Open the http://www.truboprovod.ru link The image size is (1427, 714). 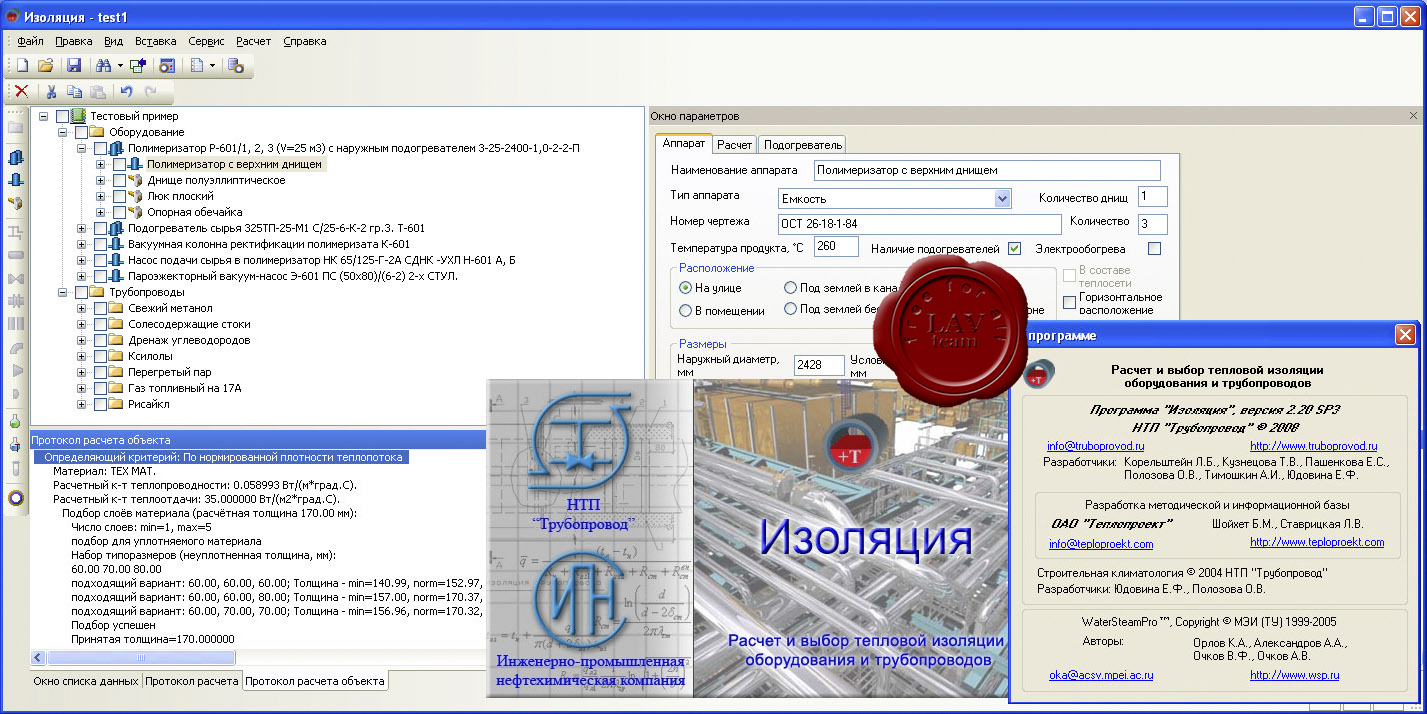click(x=1314, y=446)
